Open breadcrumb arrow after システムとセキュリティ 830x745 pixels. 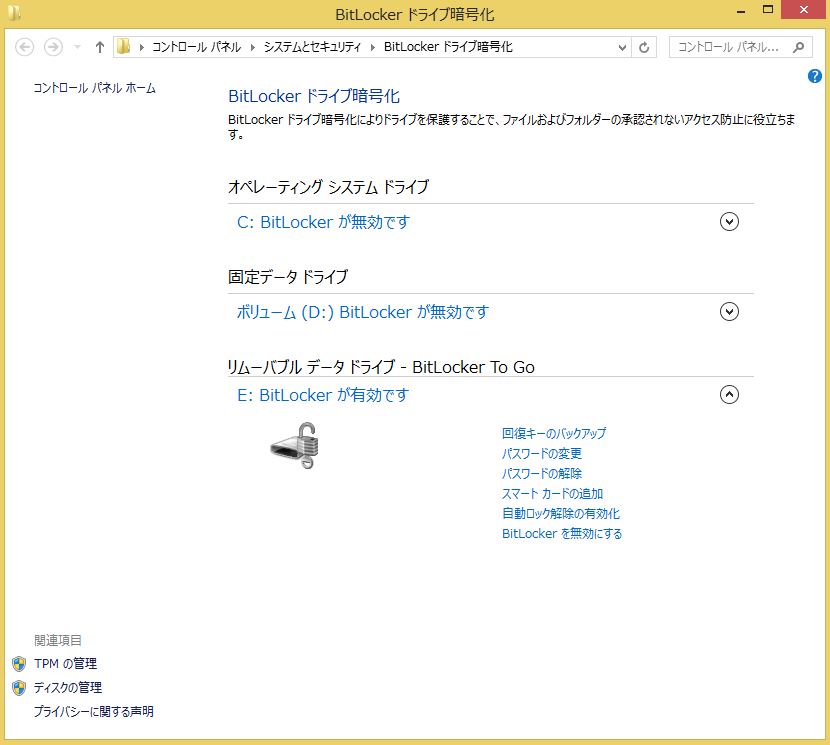(x=373, y=47)
